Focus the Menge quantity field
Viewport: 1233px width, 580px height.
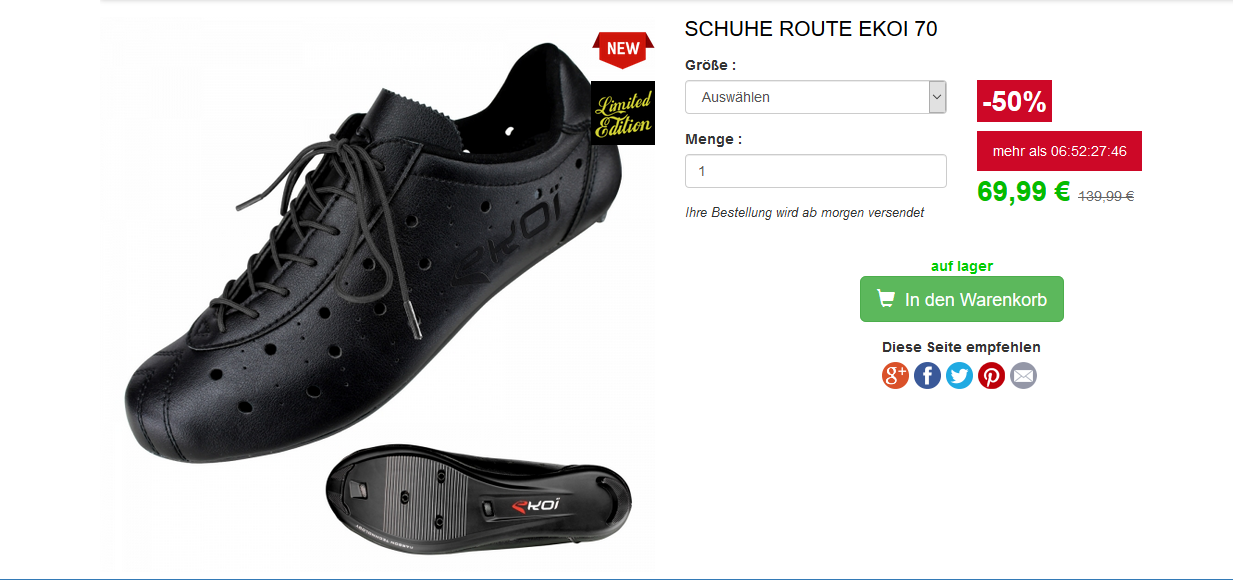[816, 171]
